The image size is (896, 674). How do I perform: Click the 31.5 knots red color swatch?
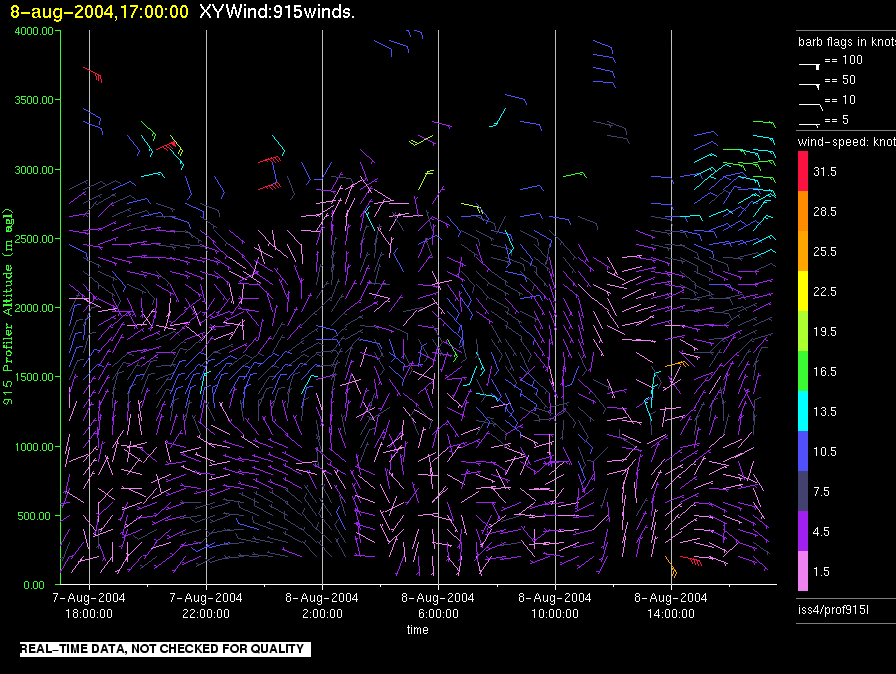click(x=803, y=171)
